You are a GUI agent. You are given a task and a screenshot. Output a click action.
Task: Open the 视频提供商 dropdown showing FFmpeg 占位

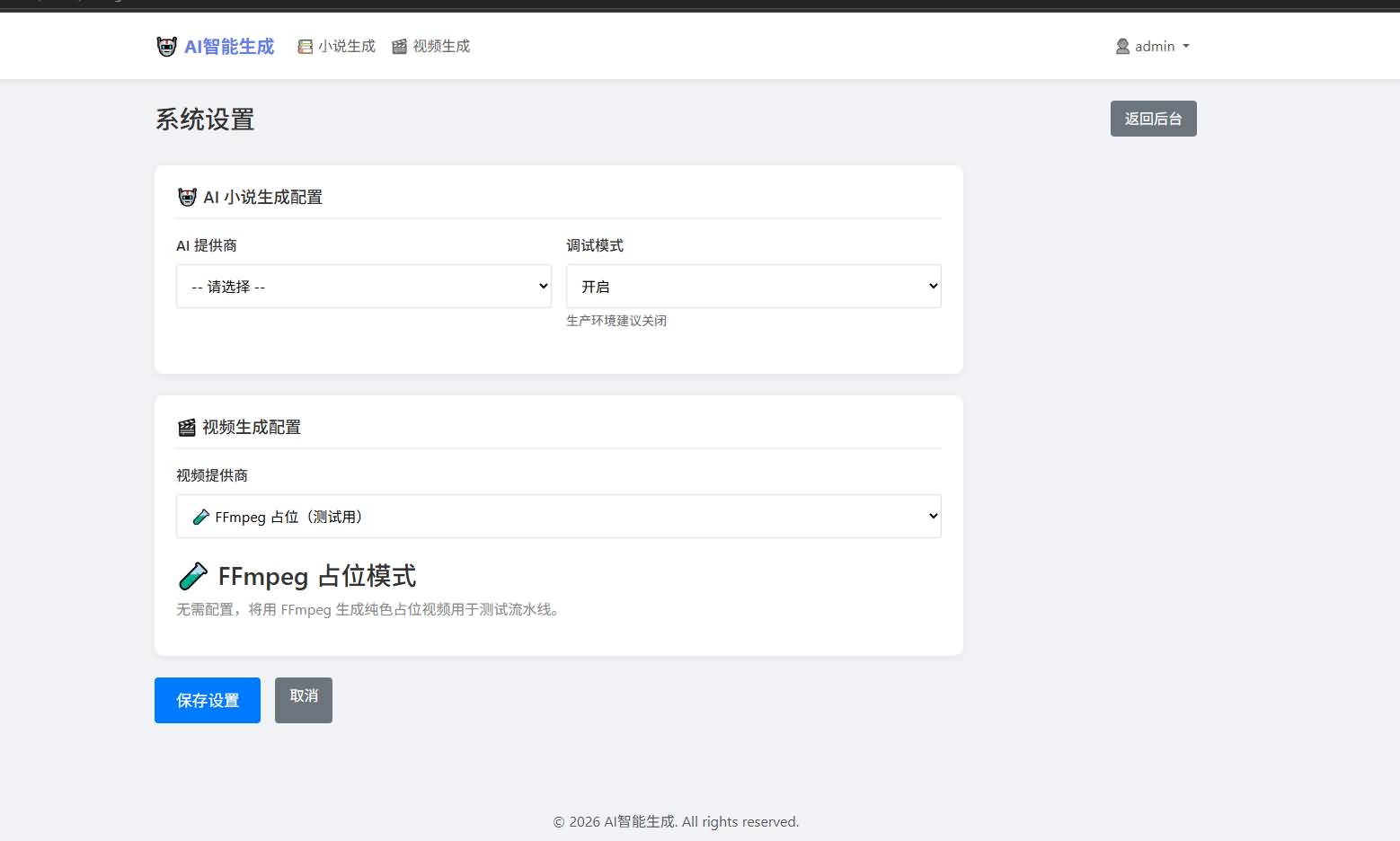559,516
